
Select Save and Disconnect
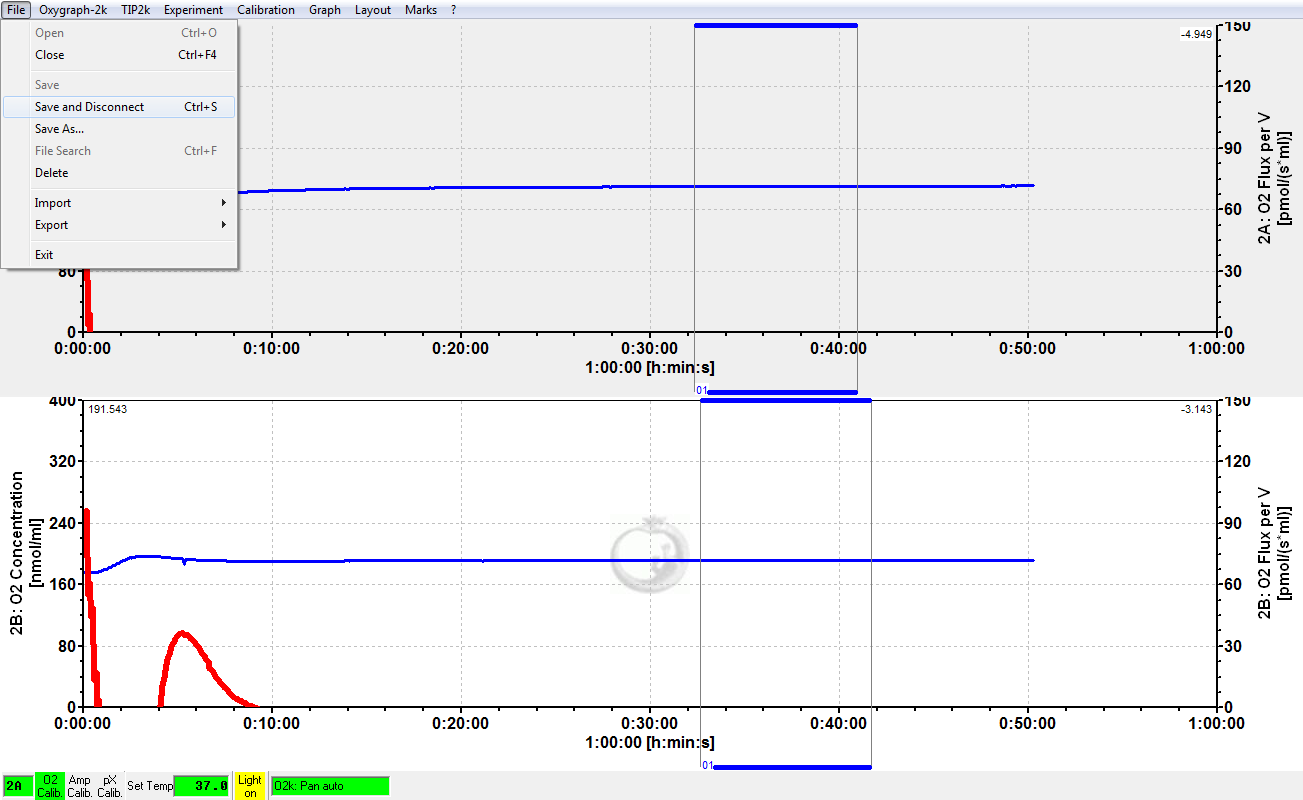pos(119,107)
